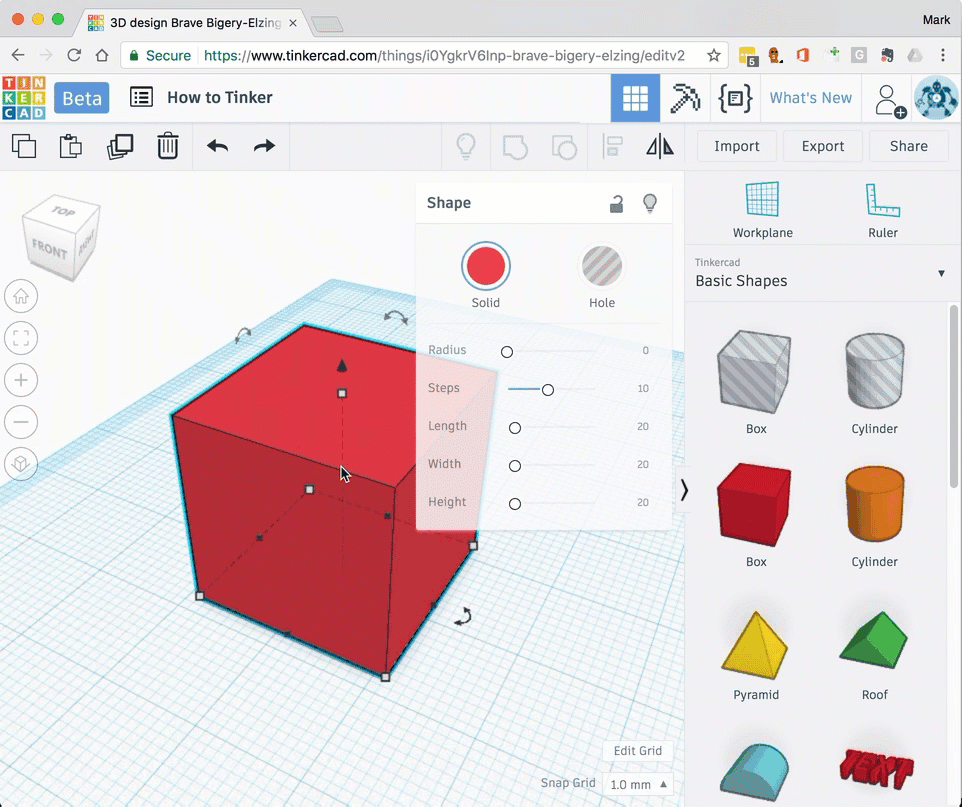Zoom out with the minus button
Image resolution: width=962 pixels, height=807 pixels.
coord(21,422)
